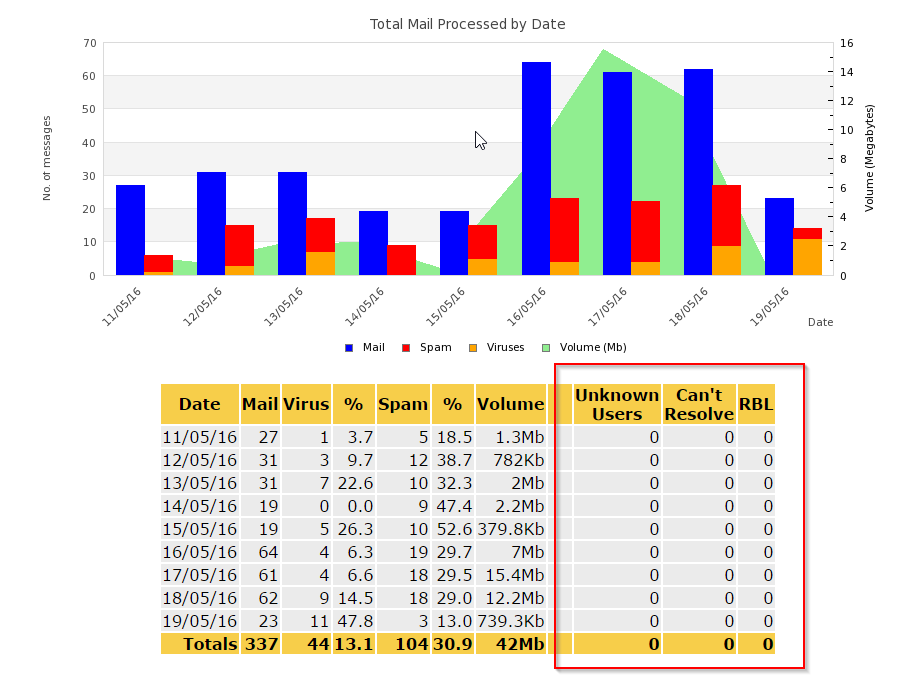Select the Volume column header
Image resolution: width=920 pixels, height=679 pixels.
coord(510,404)
